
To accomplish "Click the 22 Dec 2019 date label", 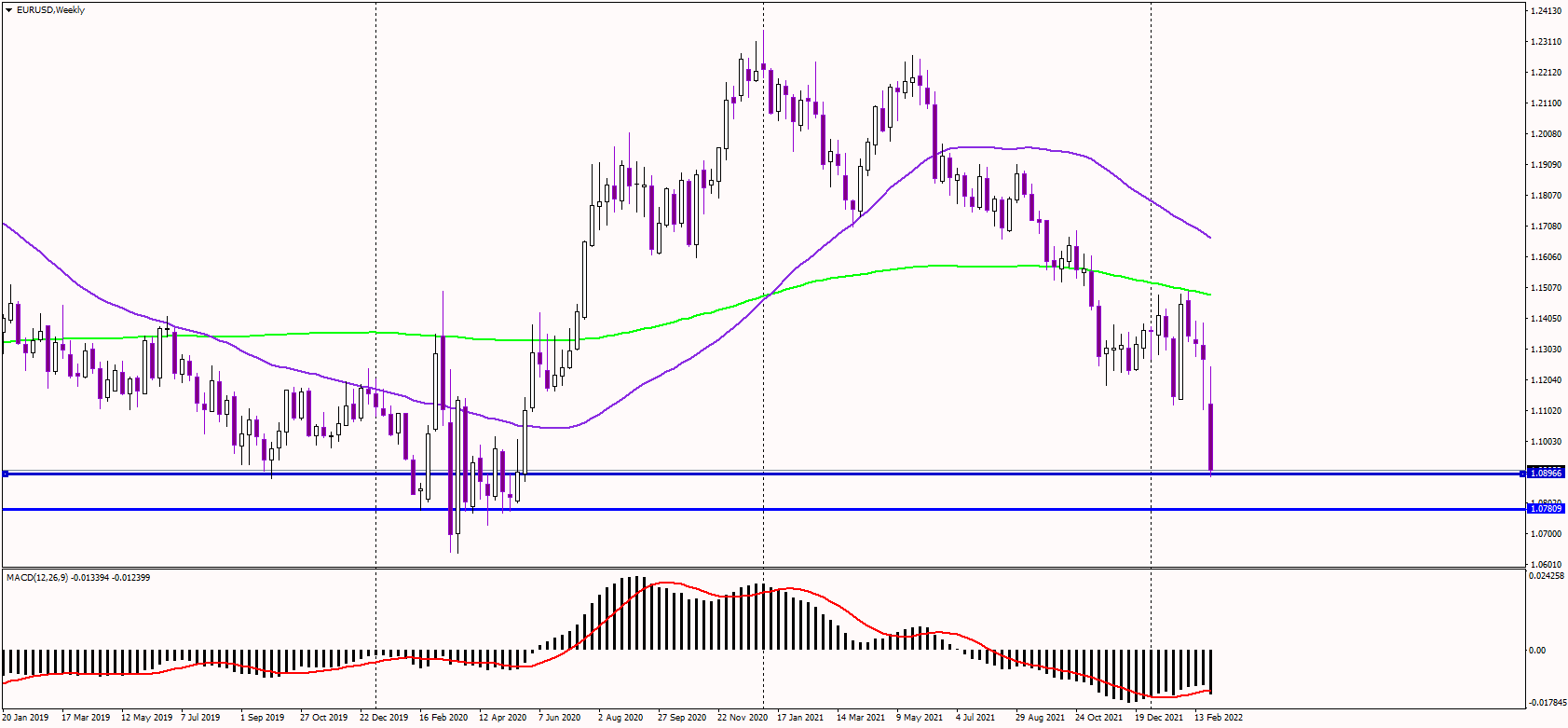I will (x=384, y=718).
